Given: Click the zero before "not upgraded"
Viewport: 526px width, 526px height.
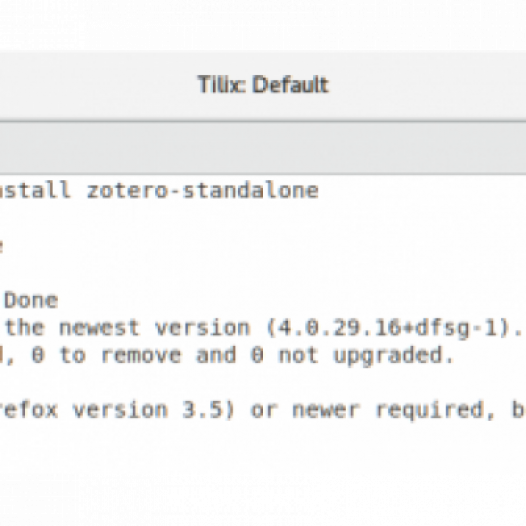Looking at the screenshot, I should click(257, 355).
